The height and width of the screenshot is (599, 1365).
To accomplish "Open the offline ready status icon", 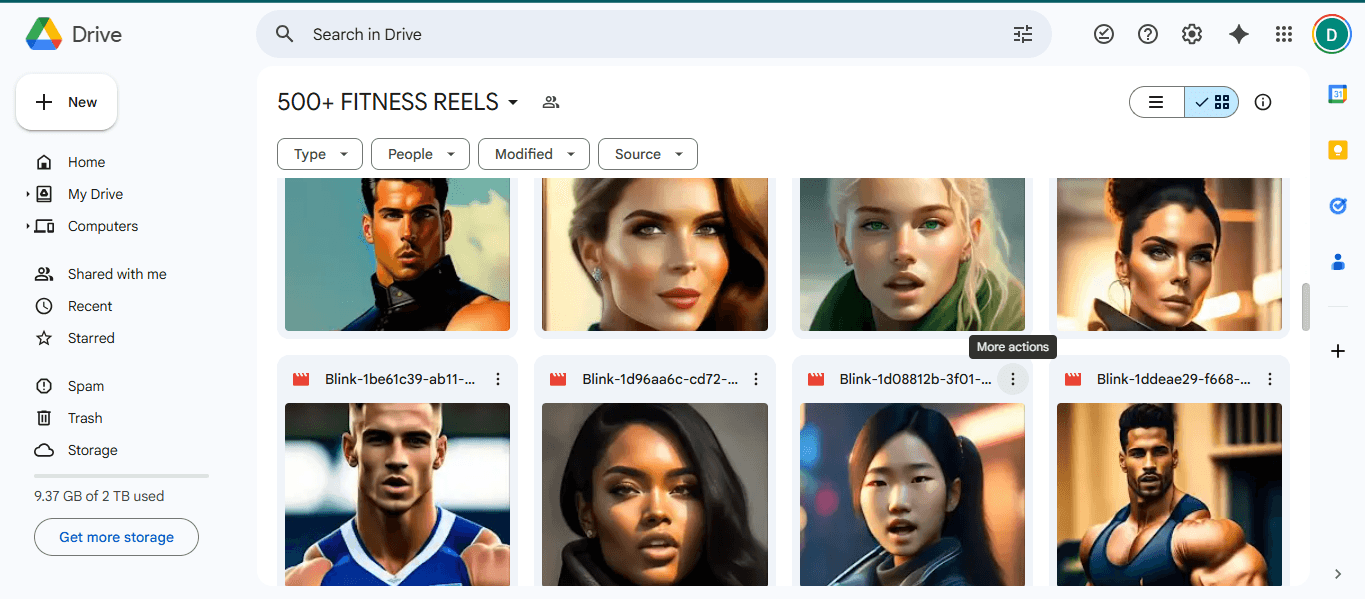I will pyautogui.click(x=1104, y=34).
